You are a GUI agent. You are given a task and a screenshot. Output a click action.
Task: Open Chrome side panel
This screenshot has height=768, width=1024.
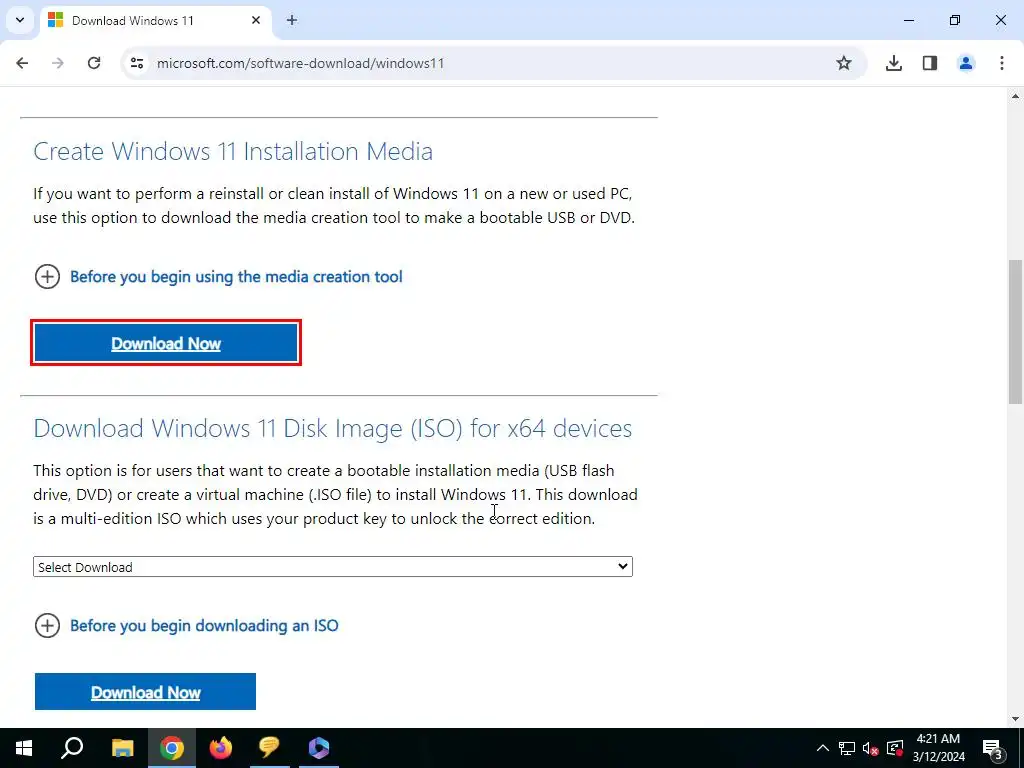pyautogui.click(x=930, y=63)
